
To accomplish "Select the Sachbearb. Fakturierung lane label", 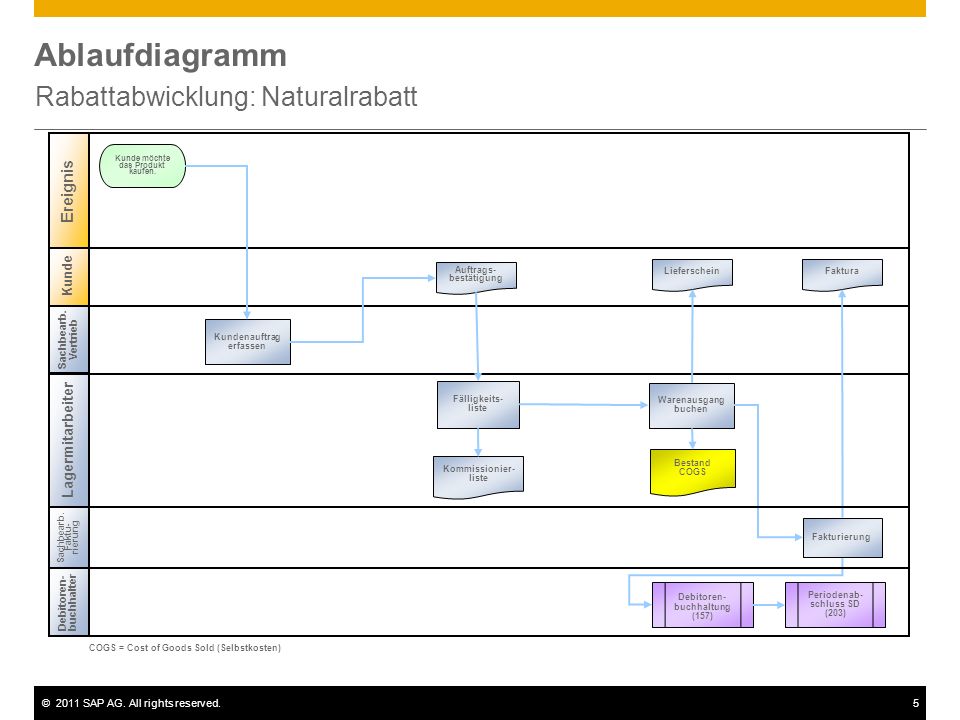I will pos(69,538).
